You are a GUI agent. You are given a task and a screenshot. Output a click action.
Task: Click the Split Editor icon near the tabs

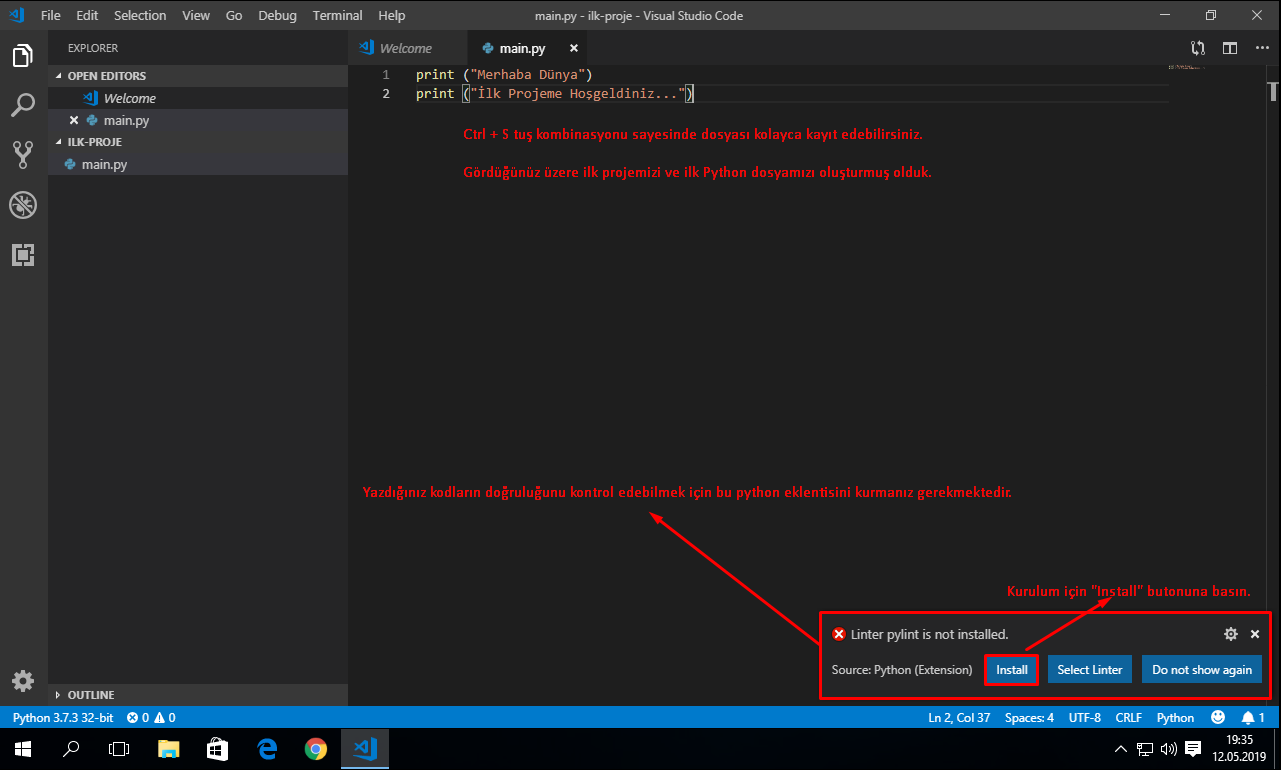1231,47
